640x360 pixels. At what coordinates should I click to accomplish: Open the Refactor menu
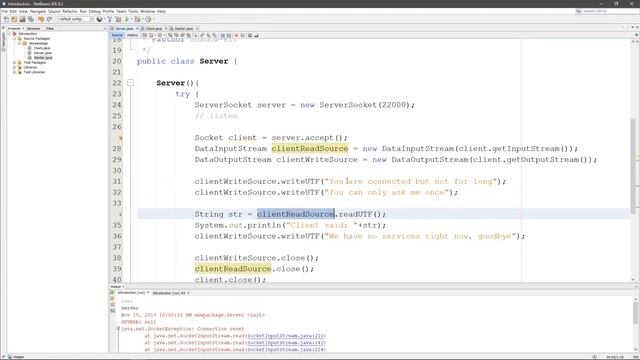coord(70,11)
